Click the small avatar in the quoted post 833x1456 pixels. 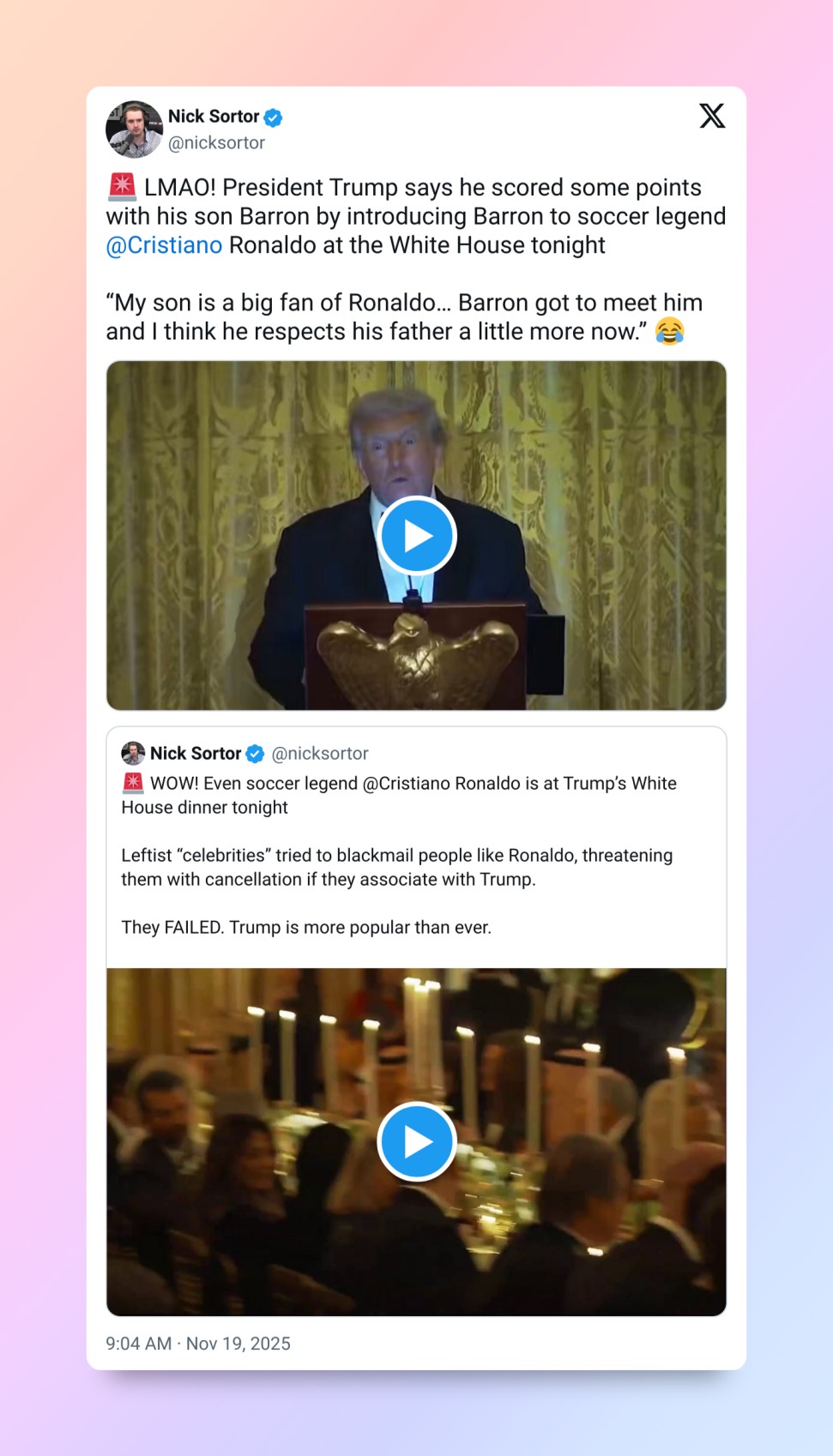(133, 753)
